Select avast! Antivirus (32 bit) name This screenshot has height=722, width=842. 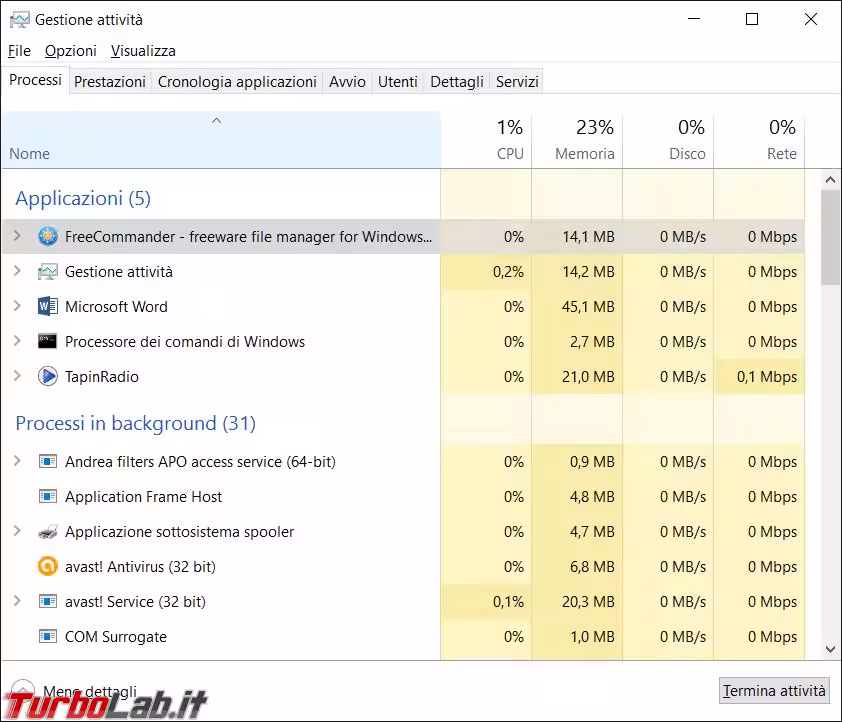(x=140, y=567)
